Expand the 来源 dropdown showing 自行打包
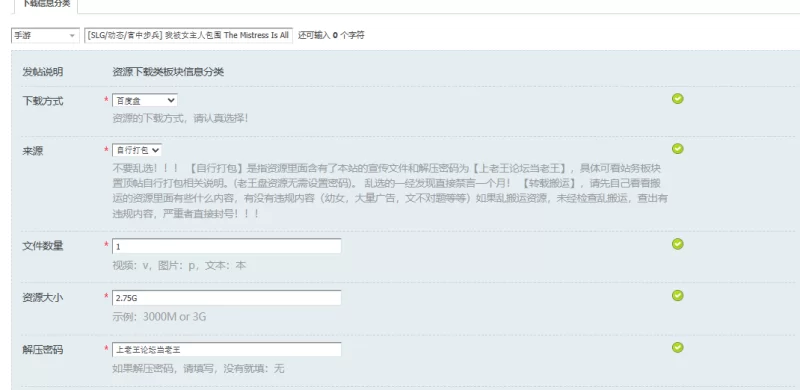The width and height of the screenshot is (800, 390). click(x=137, y=150)
